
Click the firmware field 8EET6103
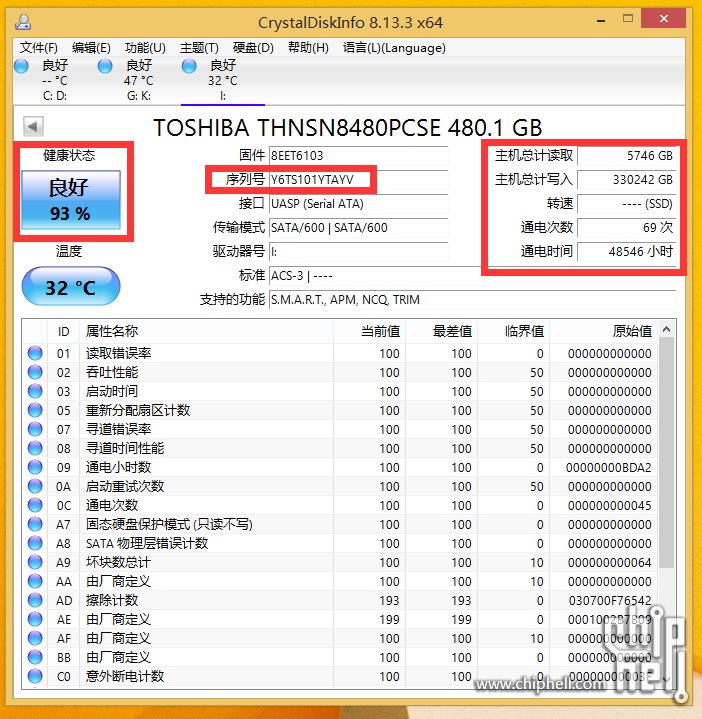pos(358,156)
